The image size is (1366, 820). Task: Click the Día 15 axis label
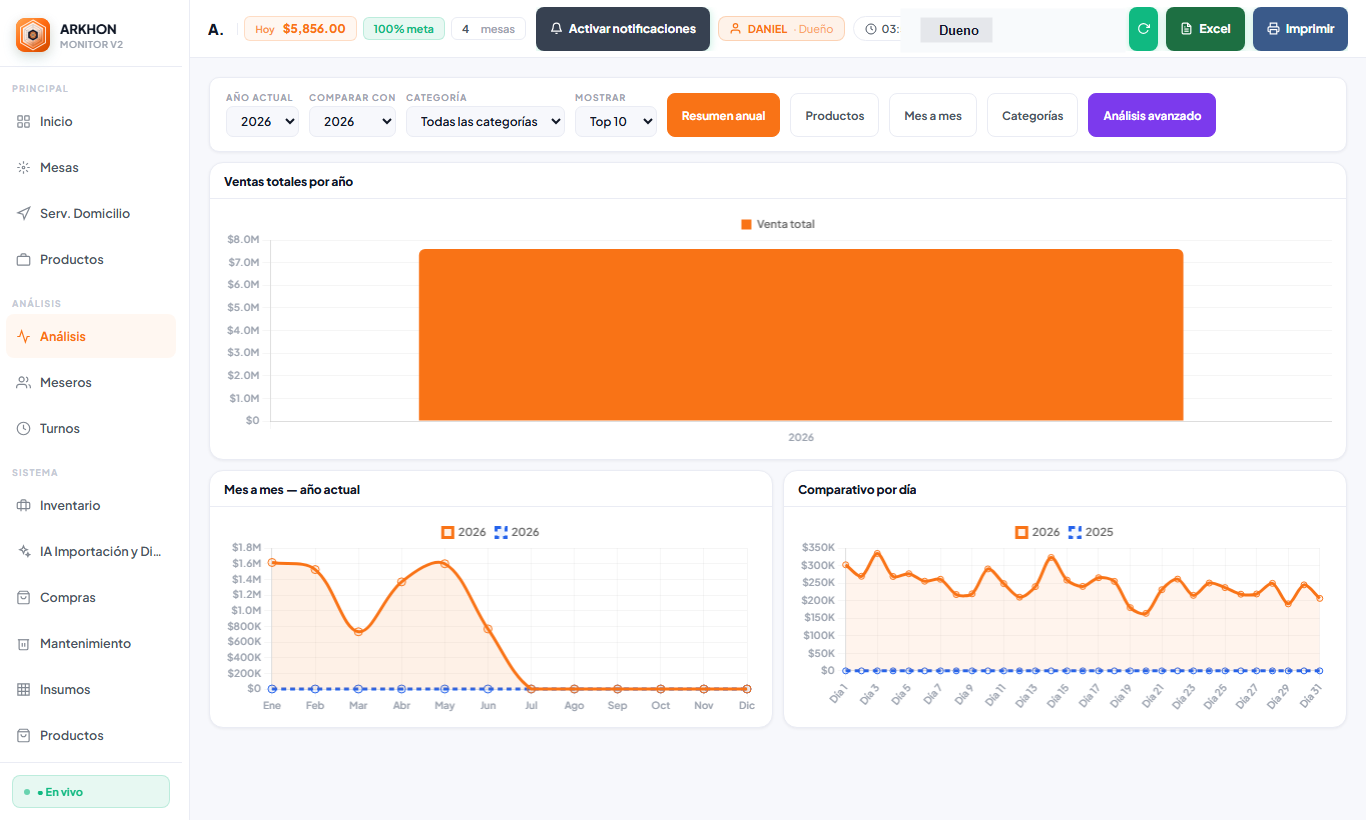pyautogui.click(x=1057, y=695)
